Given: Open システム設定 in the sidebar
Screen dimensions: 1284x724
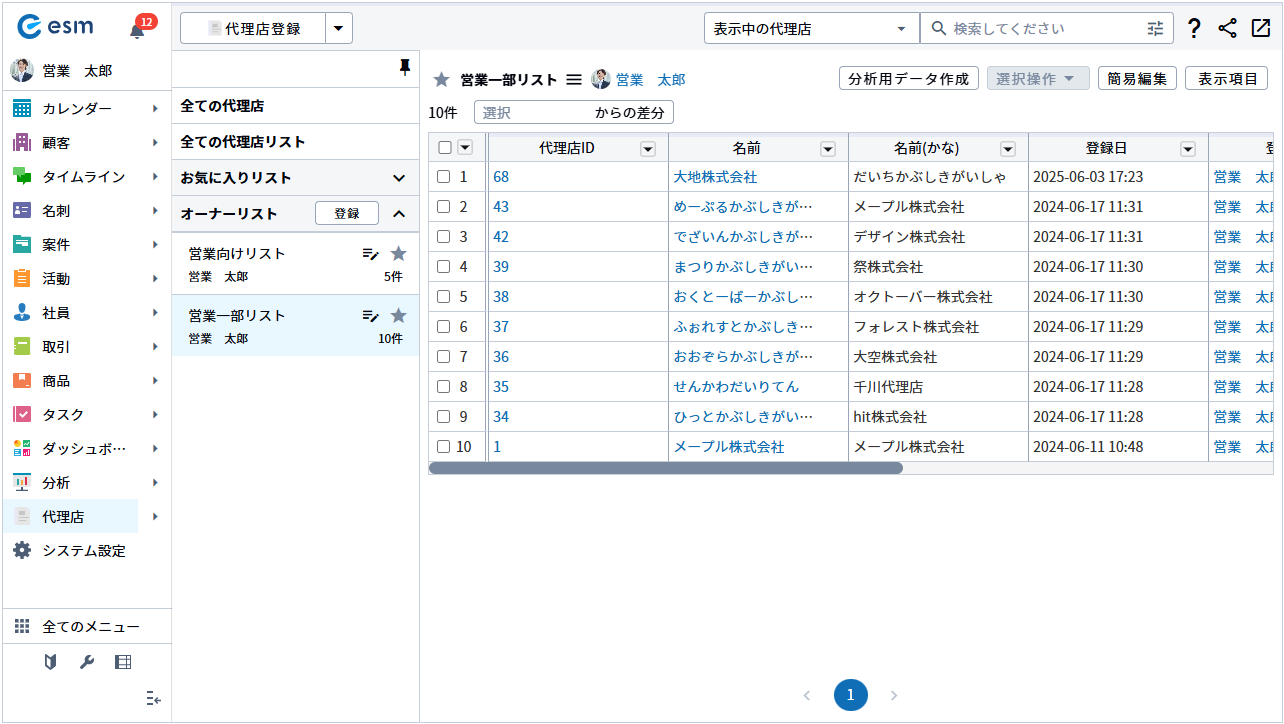Looking at the screenshot, I should point(86,551).
